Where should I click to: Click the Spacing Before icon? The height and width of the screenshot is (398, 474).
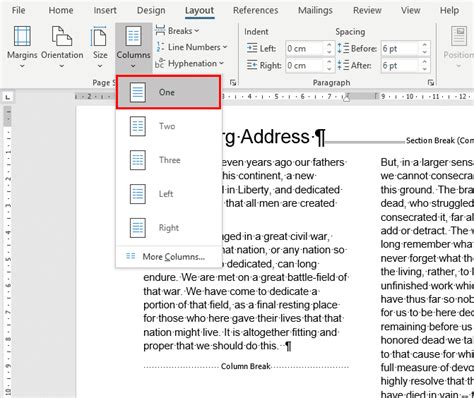point(343,48)
